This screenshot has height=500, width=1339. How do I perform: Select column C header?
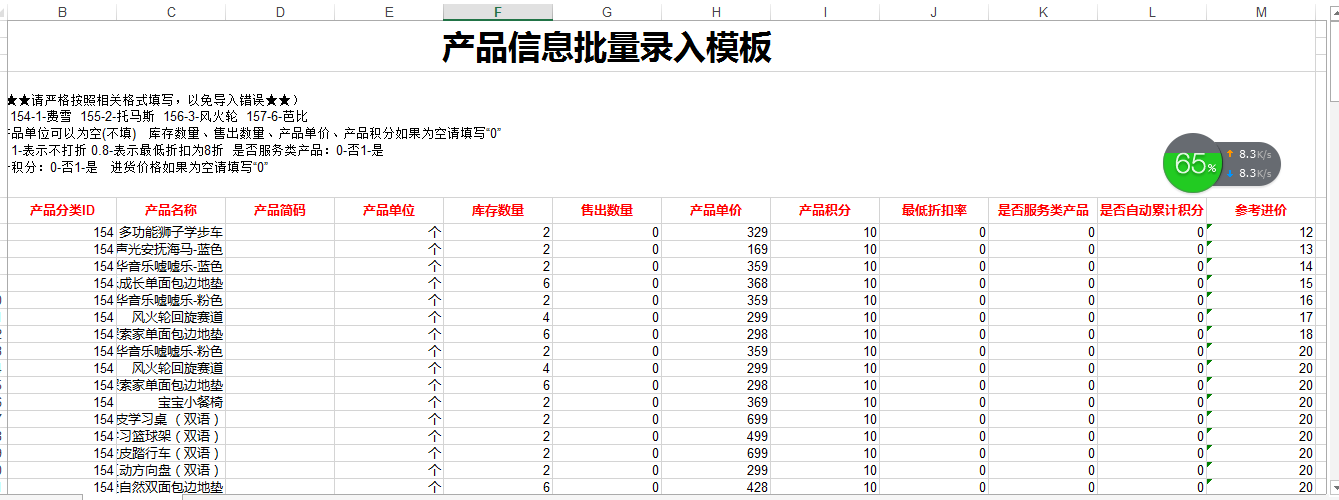coord(171,12)
